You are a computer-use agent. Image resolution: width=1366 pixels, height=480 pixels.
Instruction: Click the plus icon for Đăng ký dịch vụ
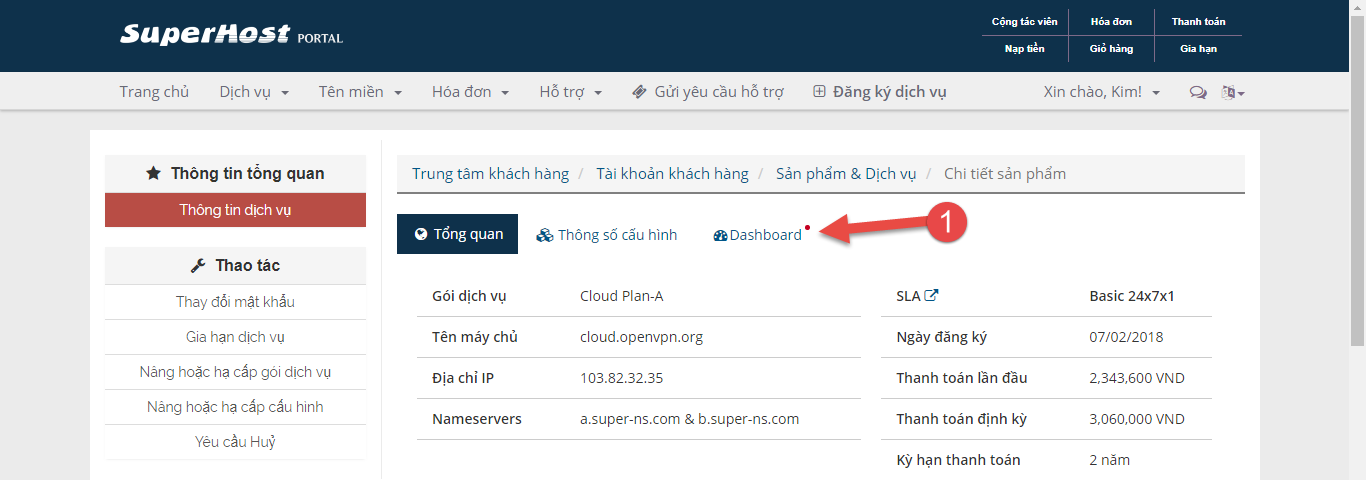click(x=819, y=92)
